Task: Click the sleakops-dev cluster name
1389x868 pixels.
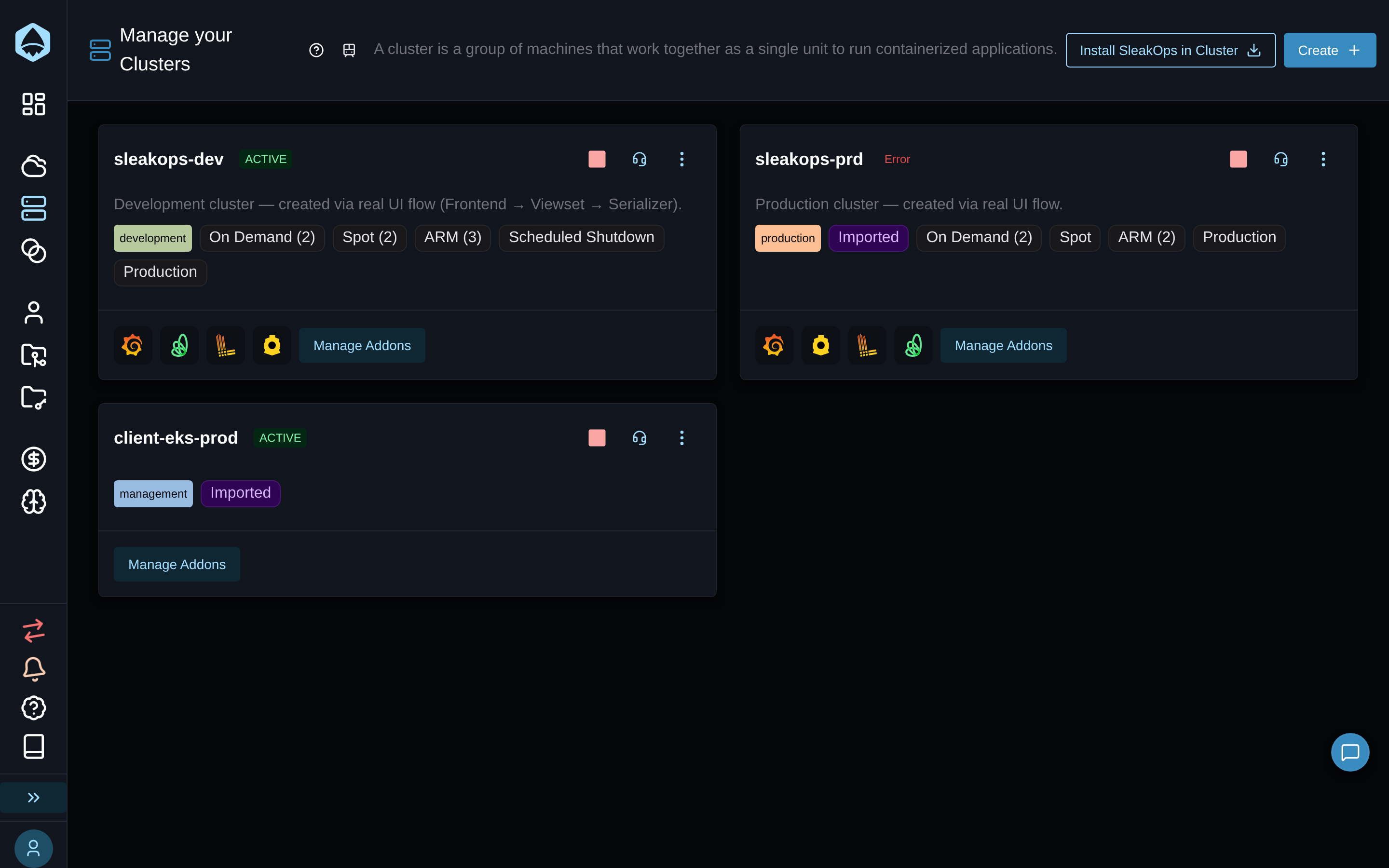Action: coord(169,159)
